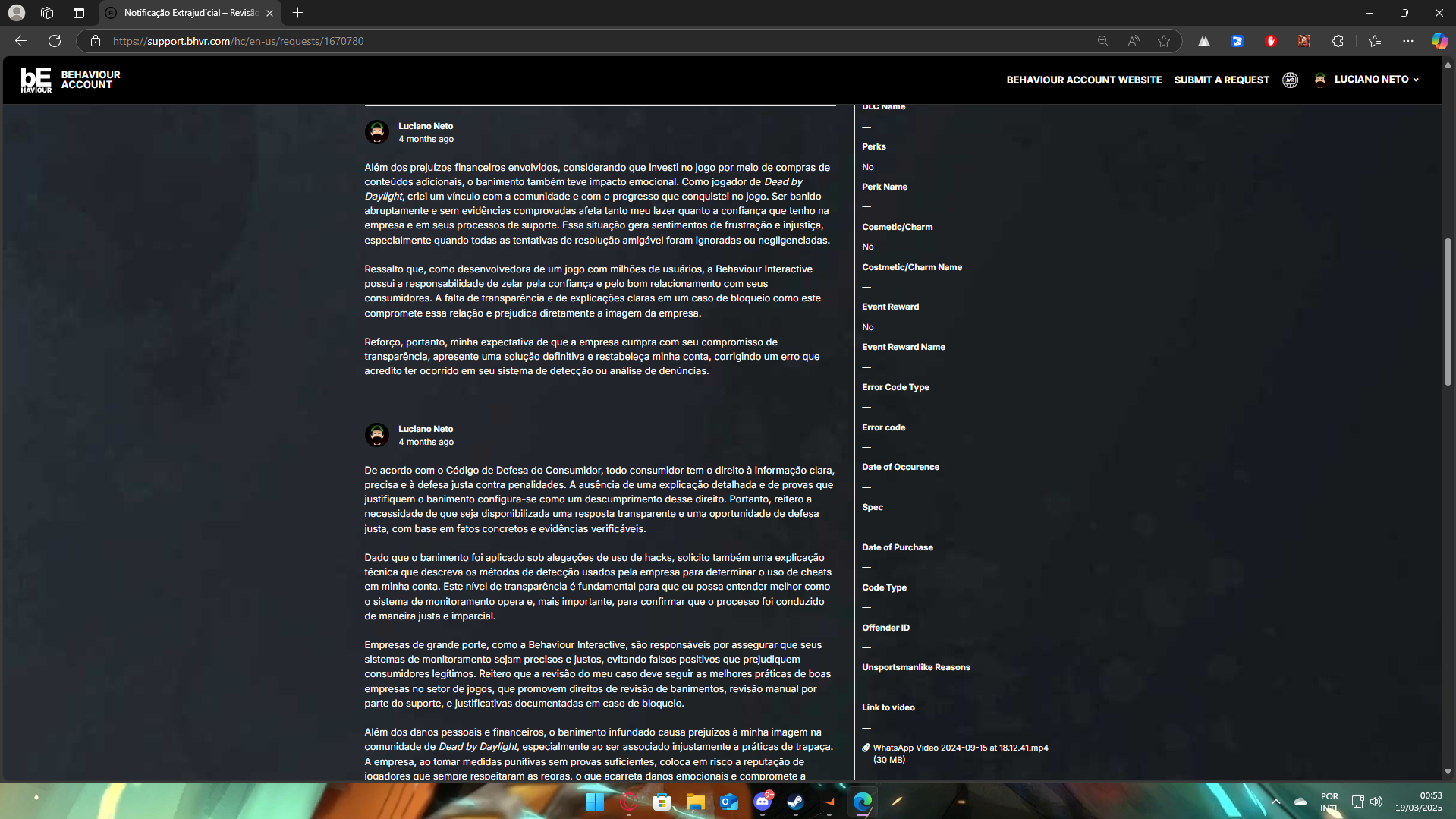This screenshot has width=1456, height=819.
Task: Click the 'Event Reward Name' field label
Action: tap(903, 347)
